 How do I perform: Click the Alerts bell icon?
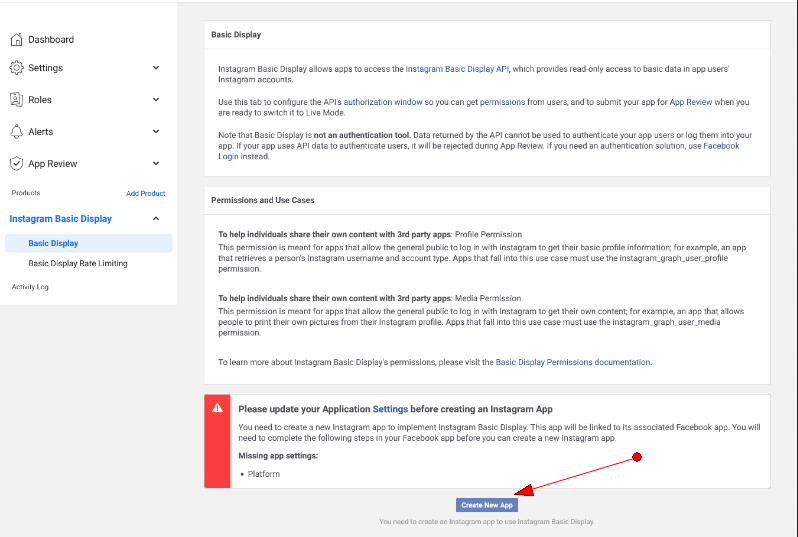[x=16, y=132]
